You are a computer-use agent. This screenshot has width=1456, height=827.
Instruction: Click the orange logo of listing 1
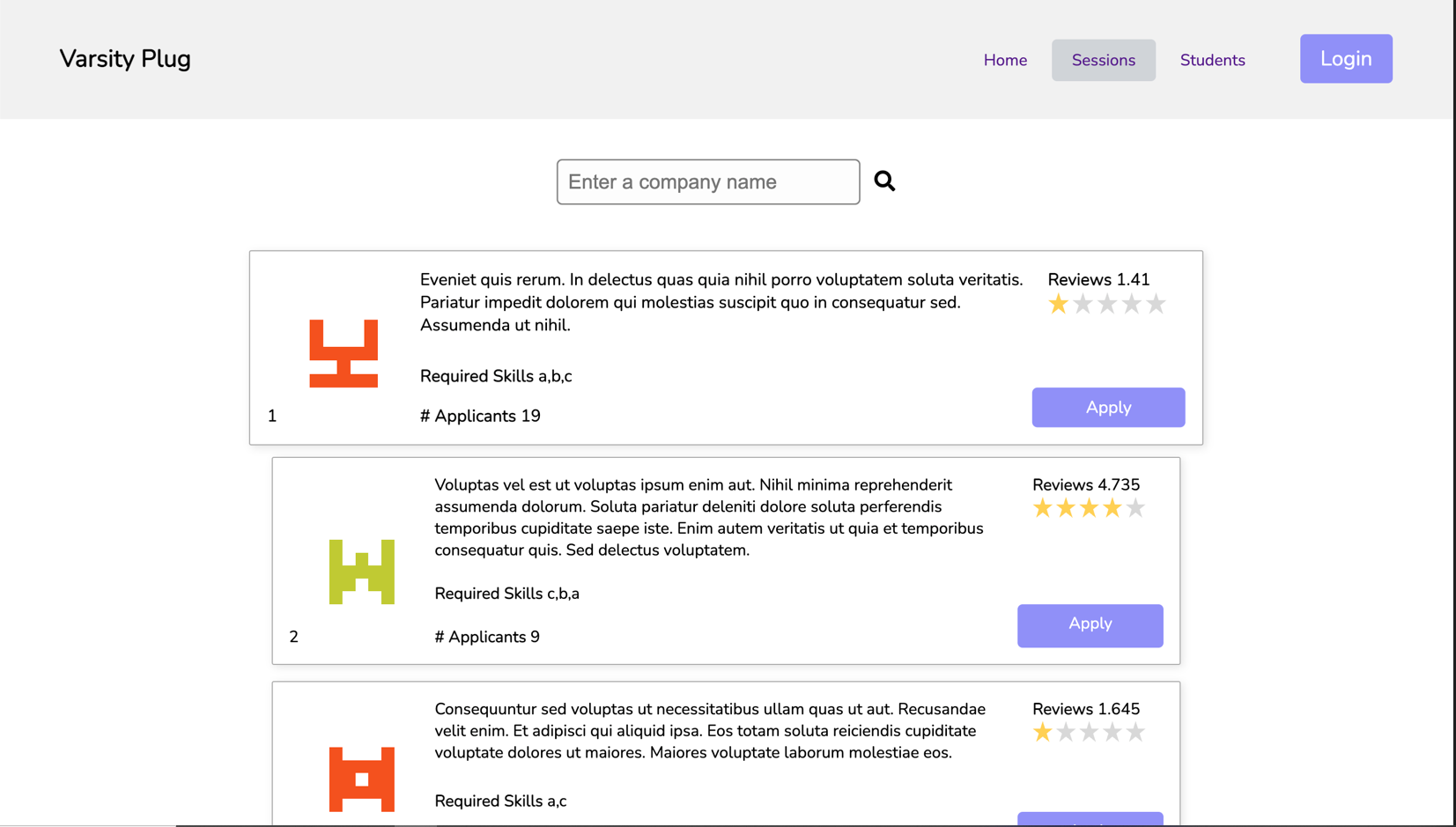pyautogui.click(x=344, y=353)
